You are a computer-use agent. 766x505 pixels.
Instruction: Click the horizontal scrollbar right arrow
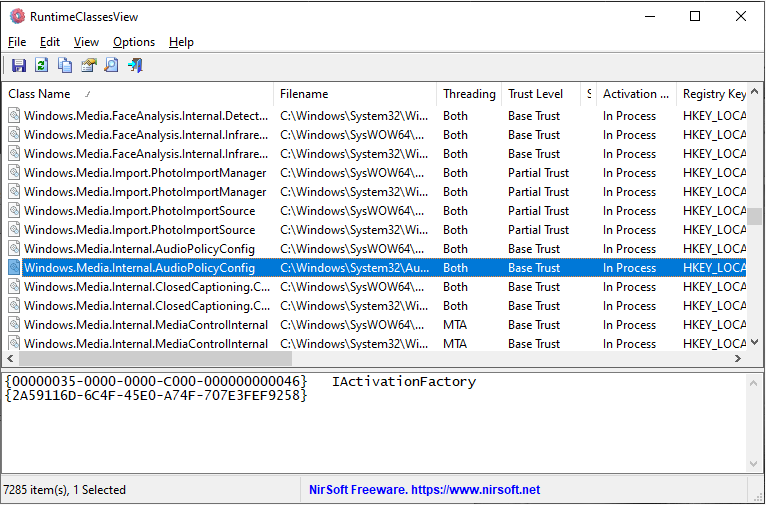point(739,358)
